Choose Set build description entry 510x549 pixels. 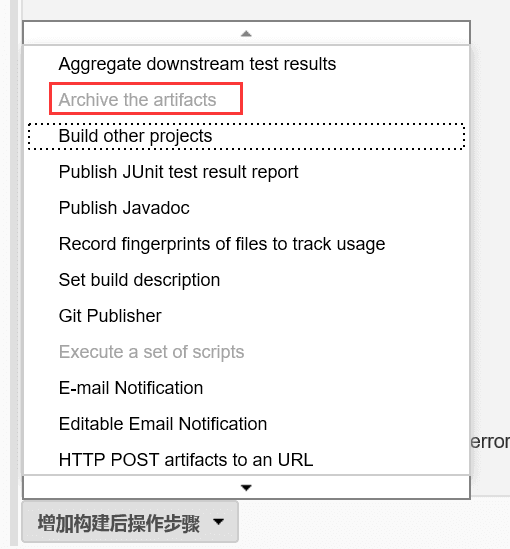[139, 280]
